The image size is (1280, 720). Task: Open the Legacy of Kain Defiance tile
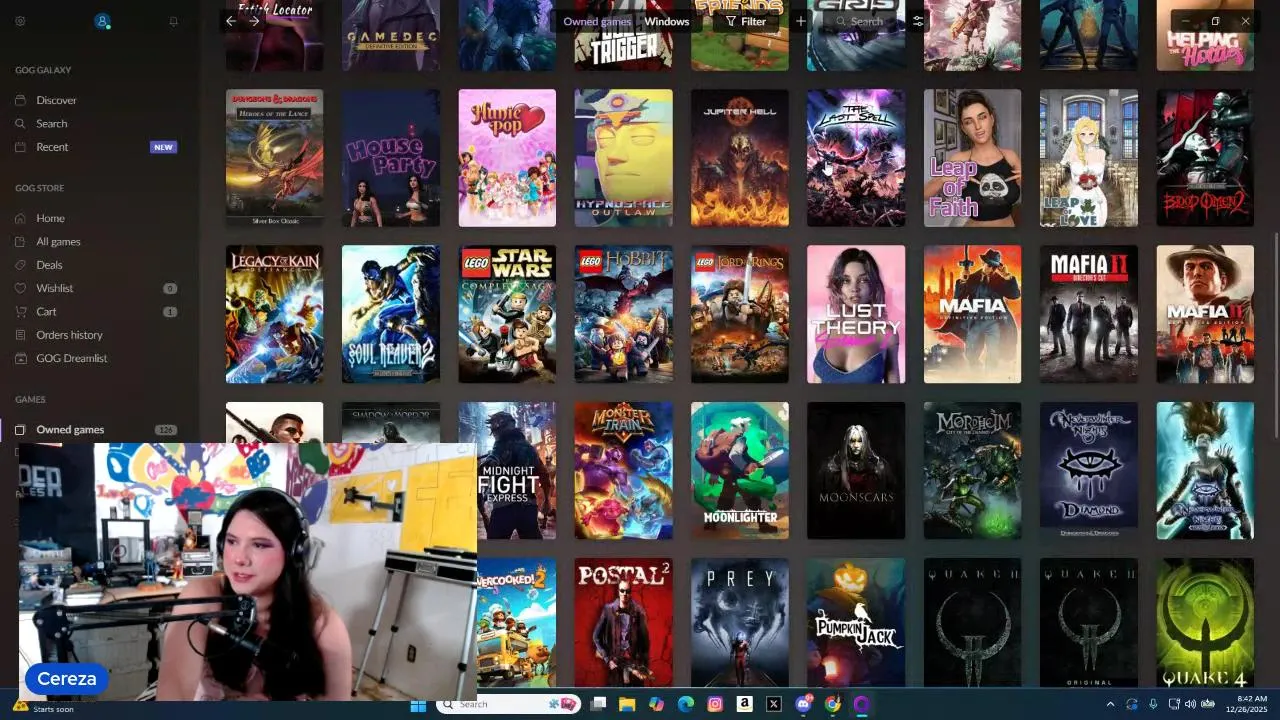(274, 314)
